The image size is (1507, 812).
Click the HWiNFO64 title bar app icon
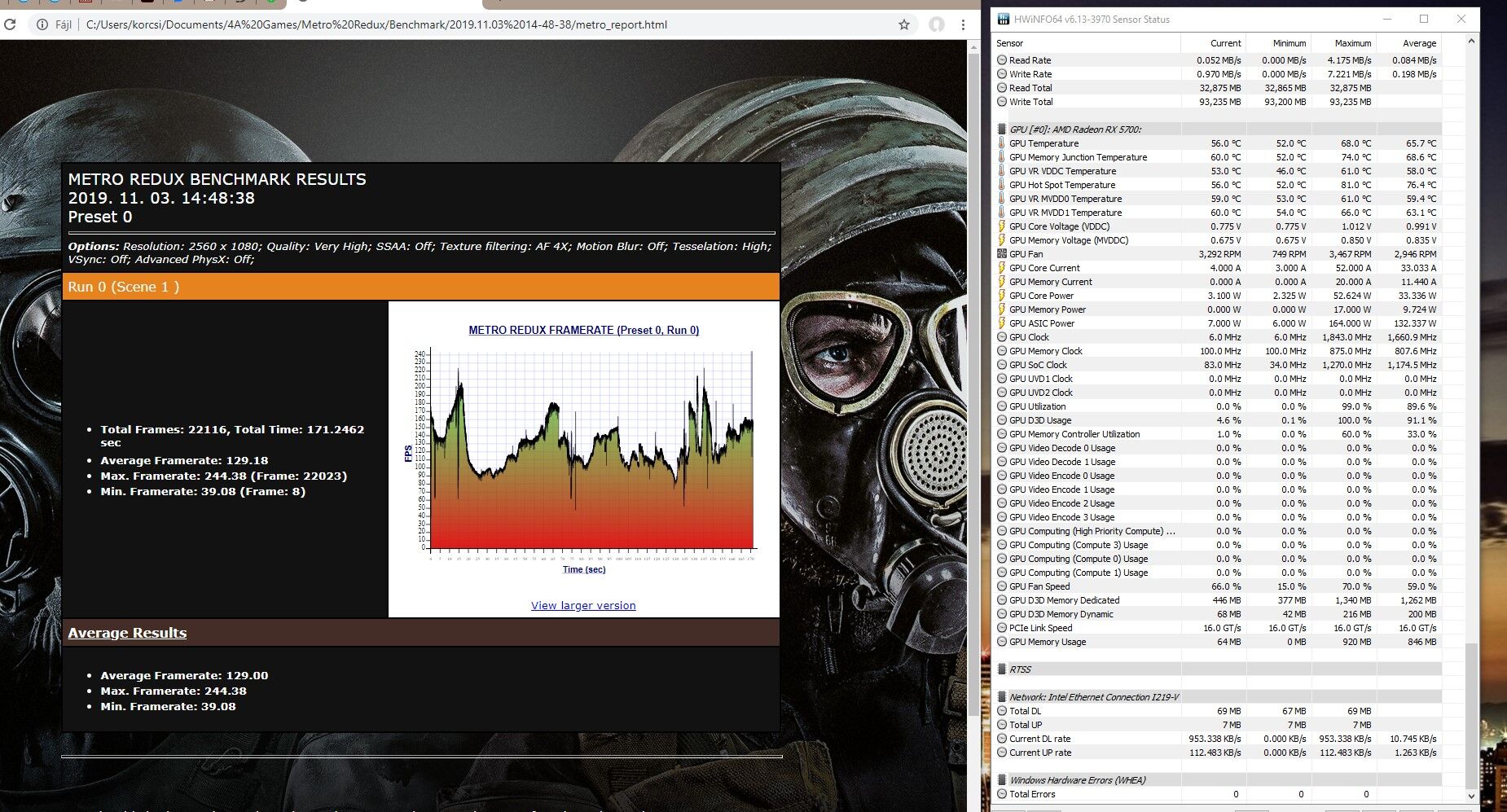1002,19
